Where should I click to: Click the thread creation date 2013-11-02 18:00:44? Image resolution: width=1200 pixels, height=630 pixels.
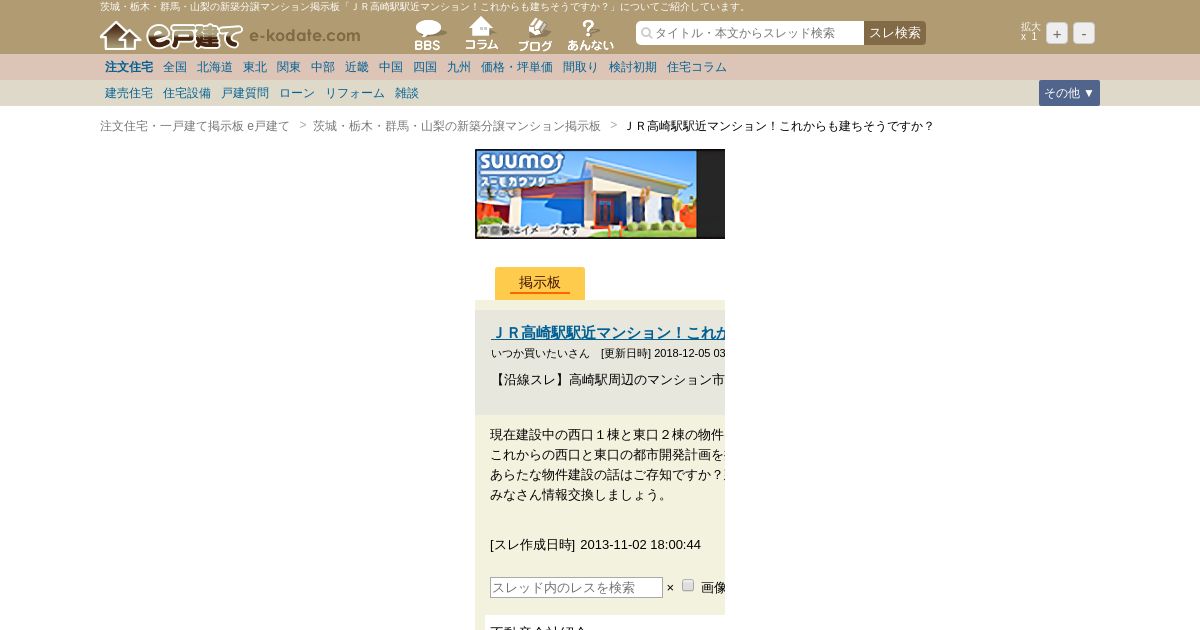pos(640,545)
